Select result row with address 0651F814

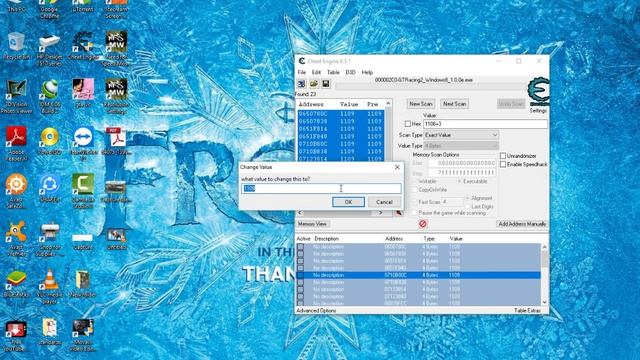341,129
